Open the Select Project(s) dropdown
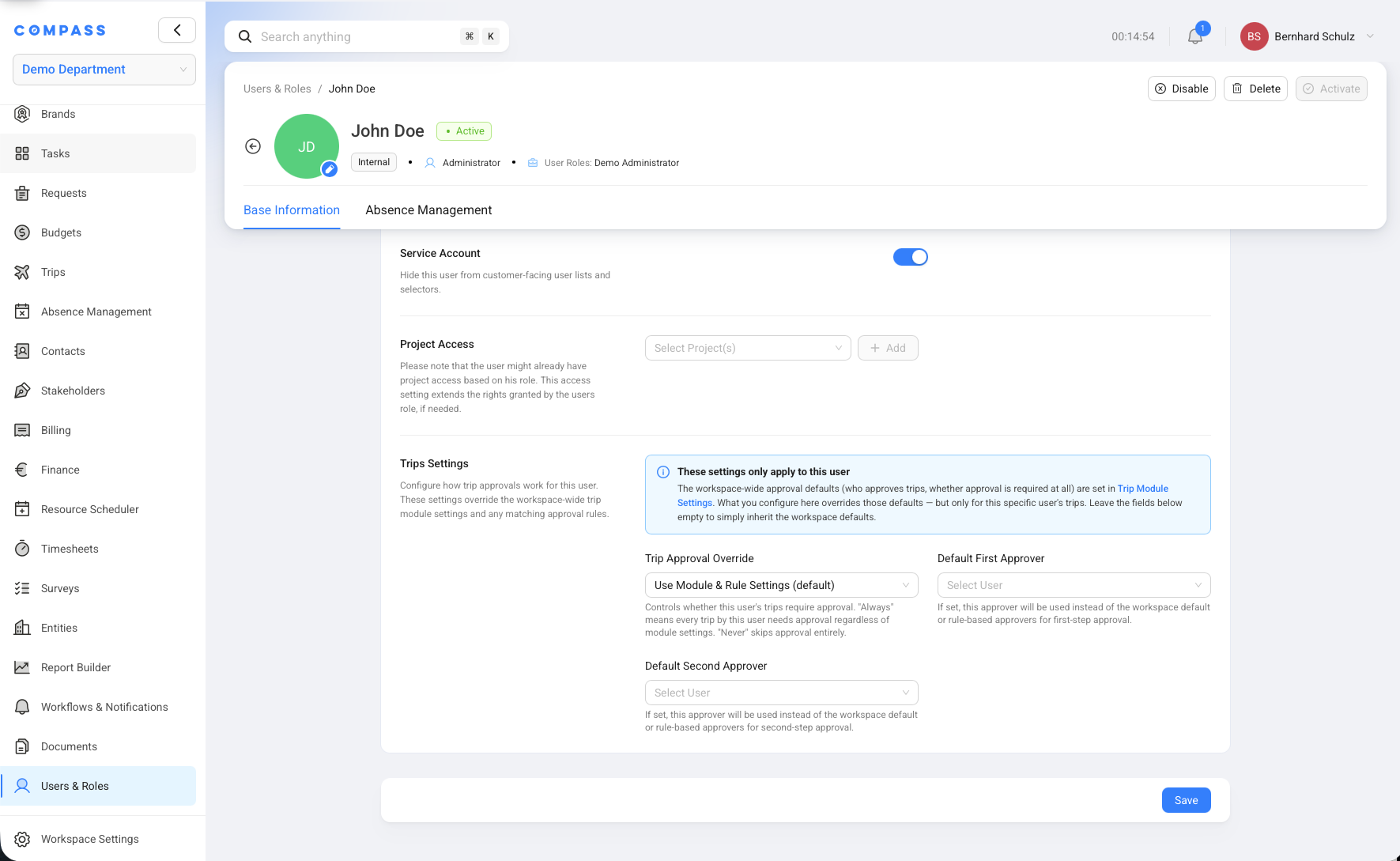 click(748, 348)
